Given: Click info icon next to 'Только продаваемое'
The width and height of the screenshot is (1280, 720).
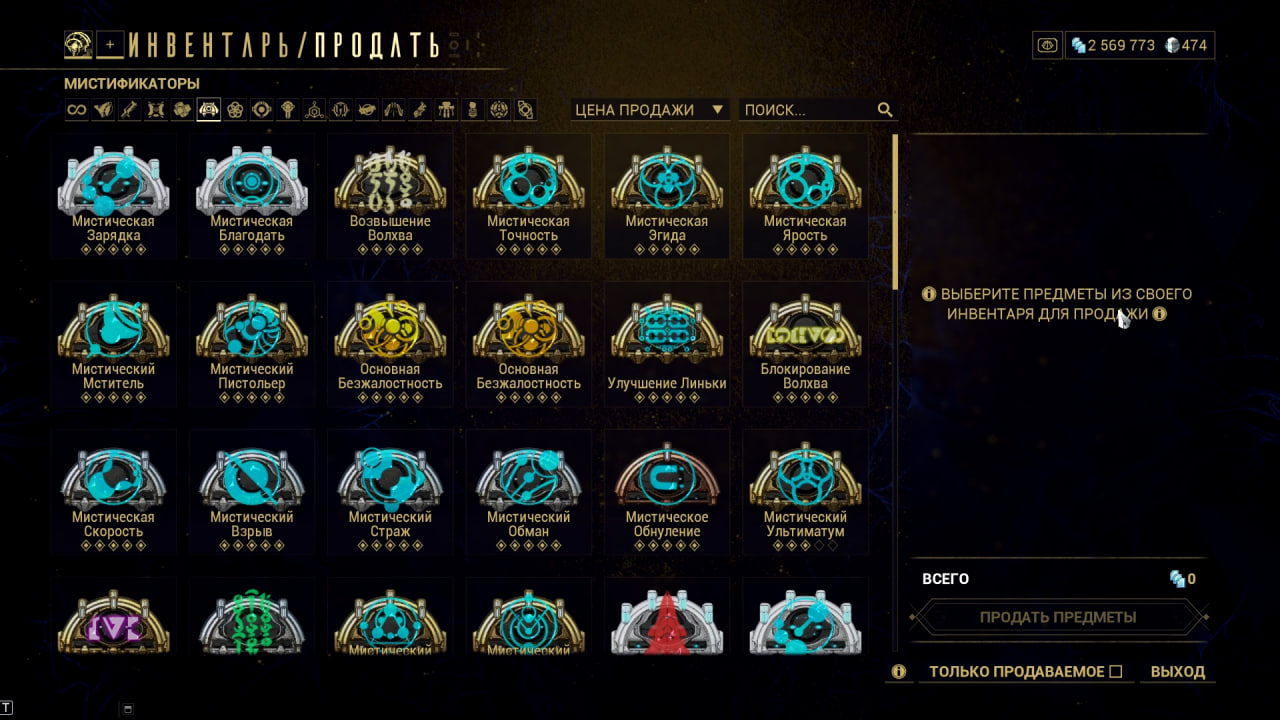Looking at the screenshot, I should point(898,671).
